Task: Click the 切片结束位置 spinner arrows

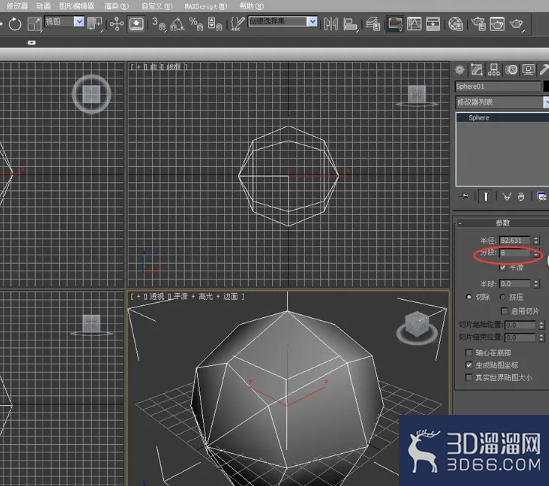Action: (542, 338)
